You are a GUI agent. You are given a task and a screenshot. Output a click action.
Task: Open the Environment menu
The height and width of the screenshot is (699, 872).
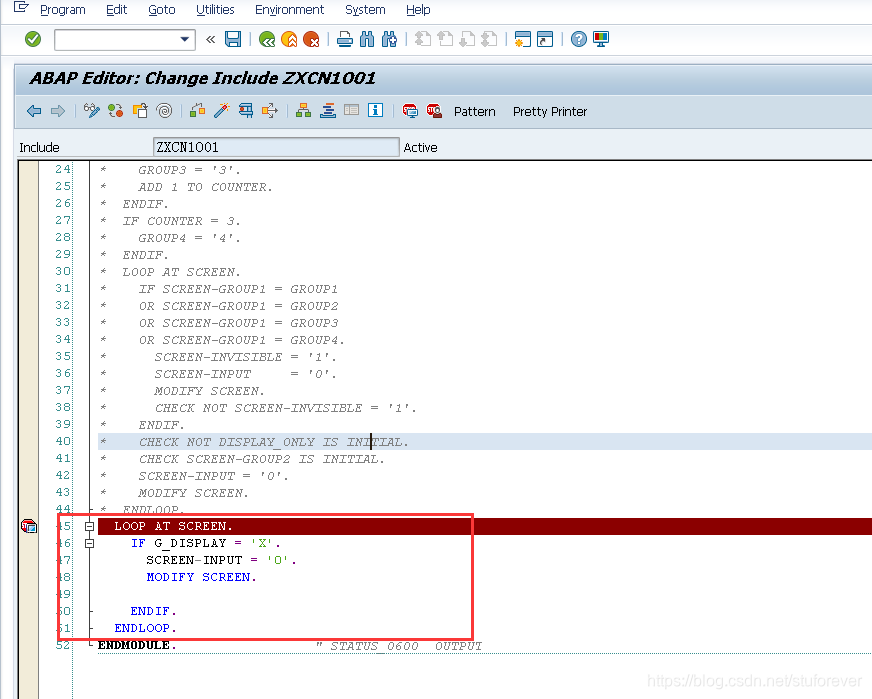click(x=290, y=9)
